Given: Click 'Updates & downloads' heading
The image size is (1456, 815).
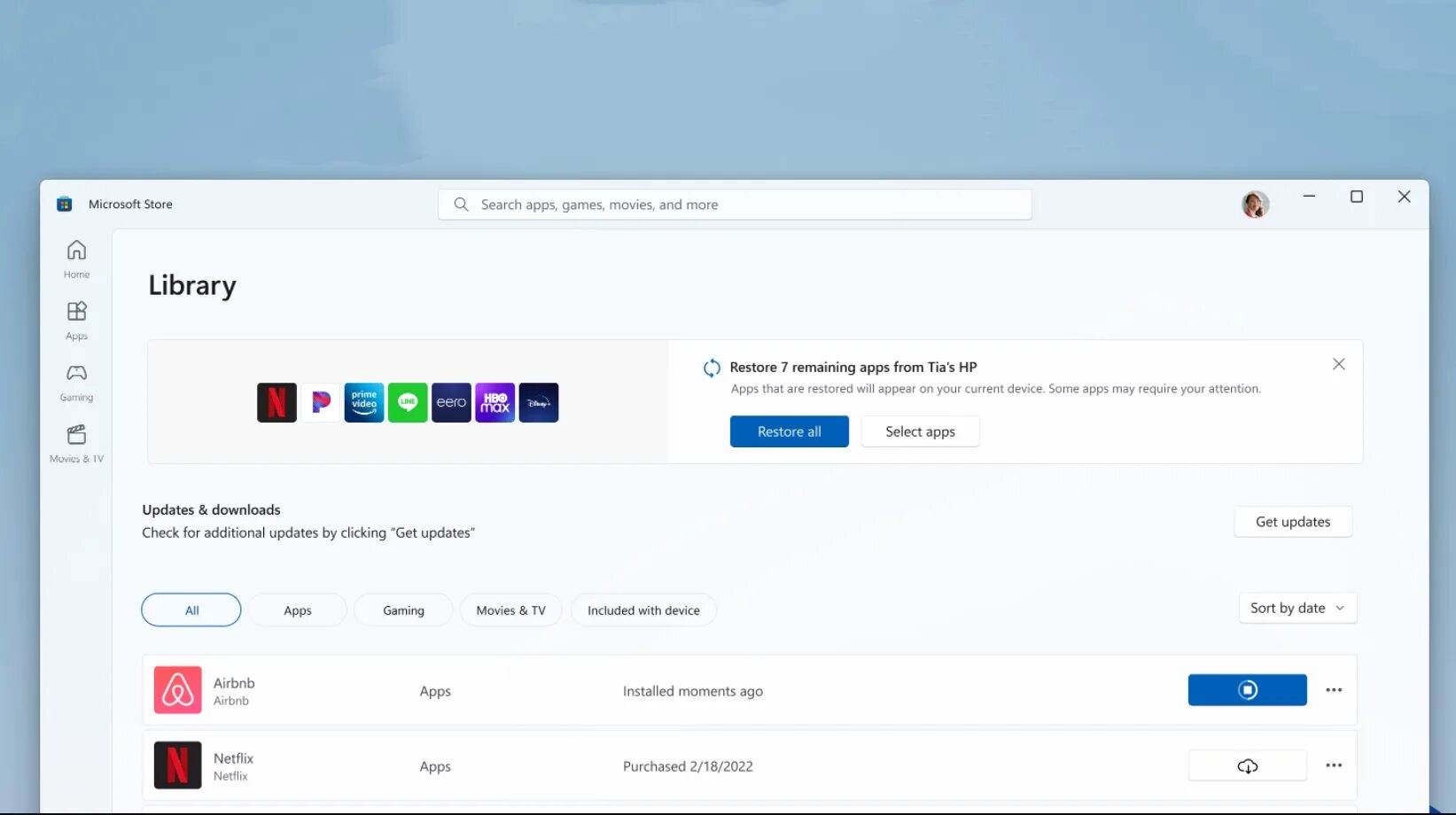Looking at the screenshot, I should click(x=211, y=510).
